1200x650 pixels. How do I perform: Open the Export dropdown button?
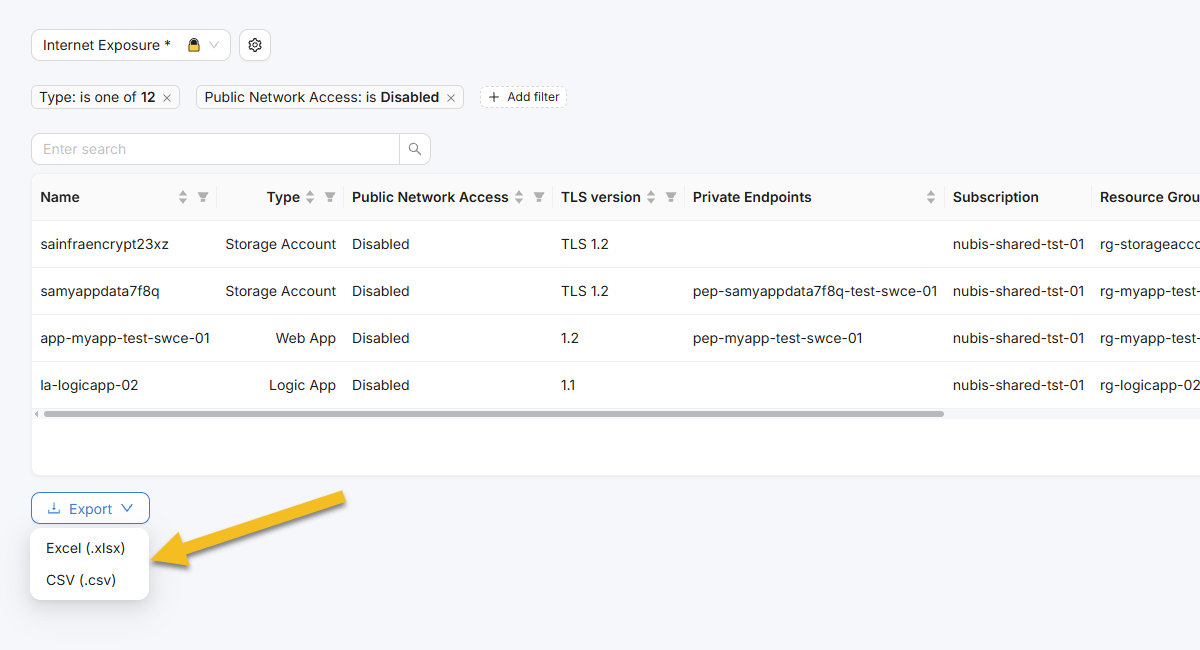click(x=90, y=508)
